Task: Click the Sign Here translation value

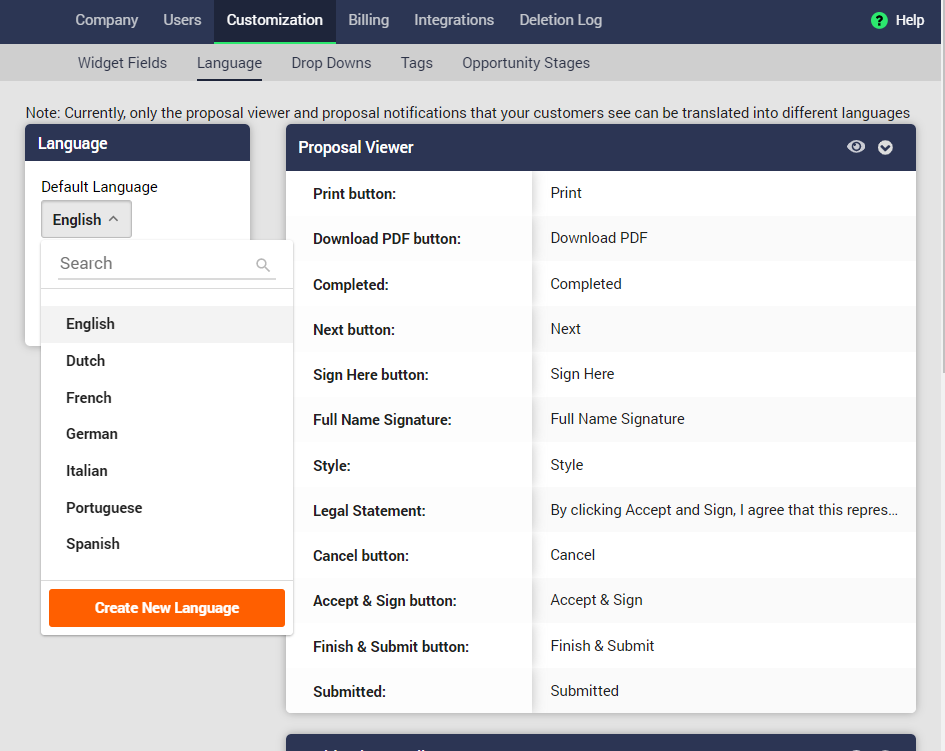Action: 724,374
